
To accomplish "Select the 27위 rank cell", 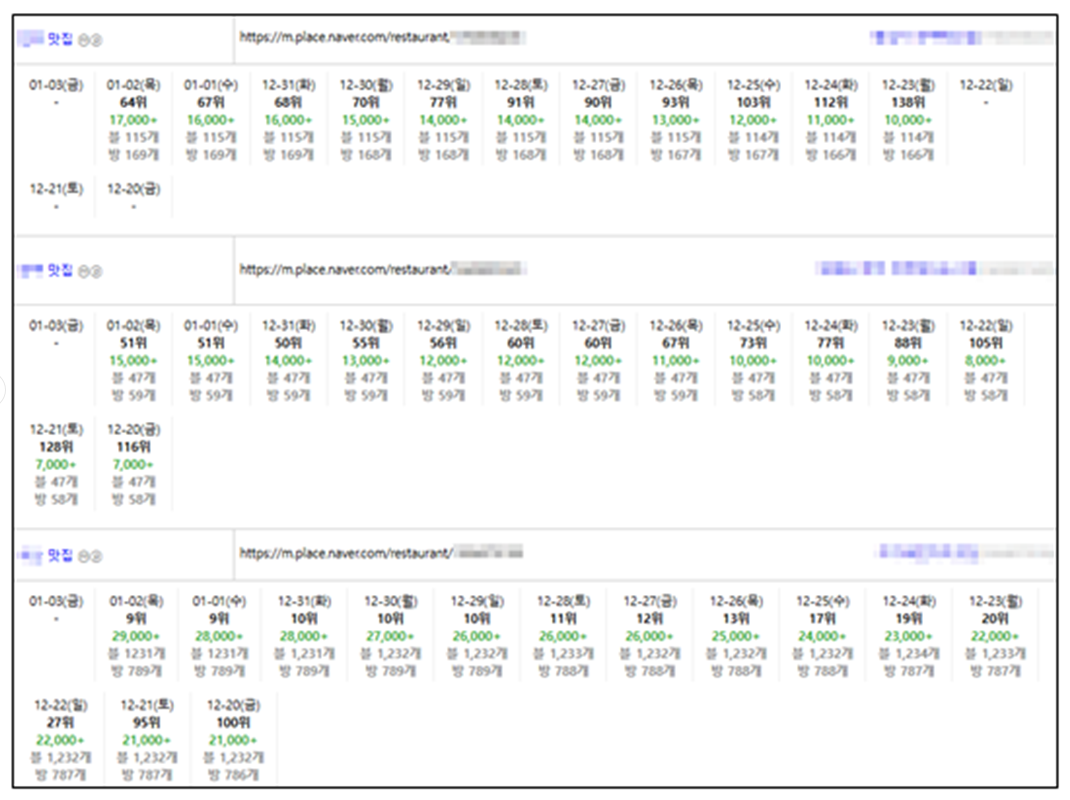I will pos(60,722).
